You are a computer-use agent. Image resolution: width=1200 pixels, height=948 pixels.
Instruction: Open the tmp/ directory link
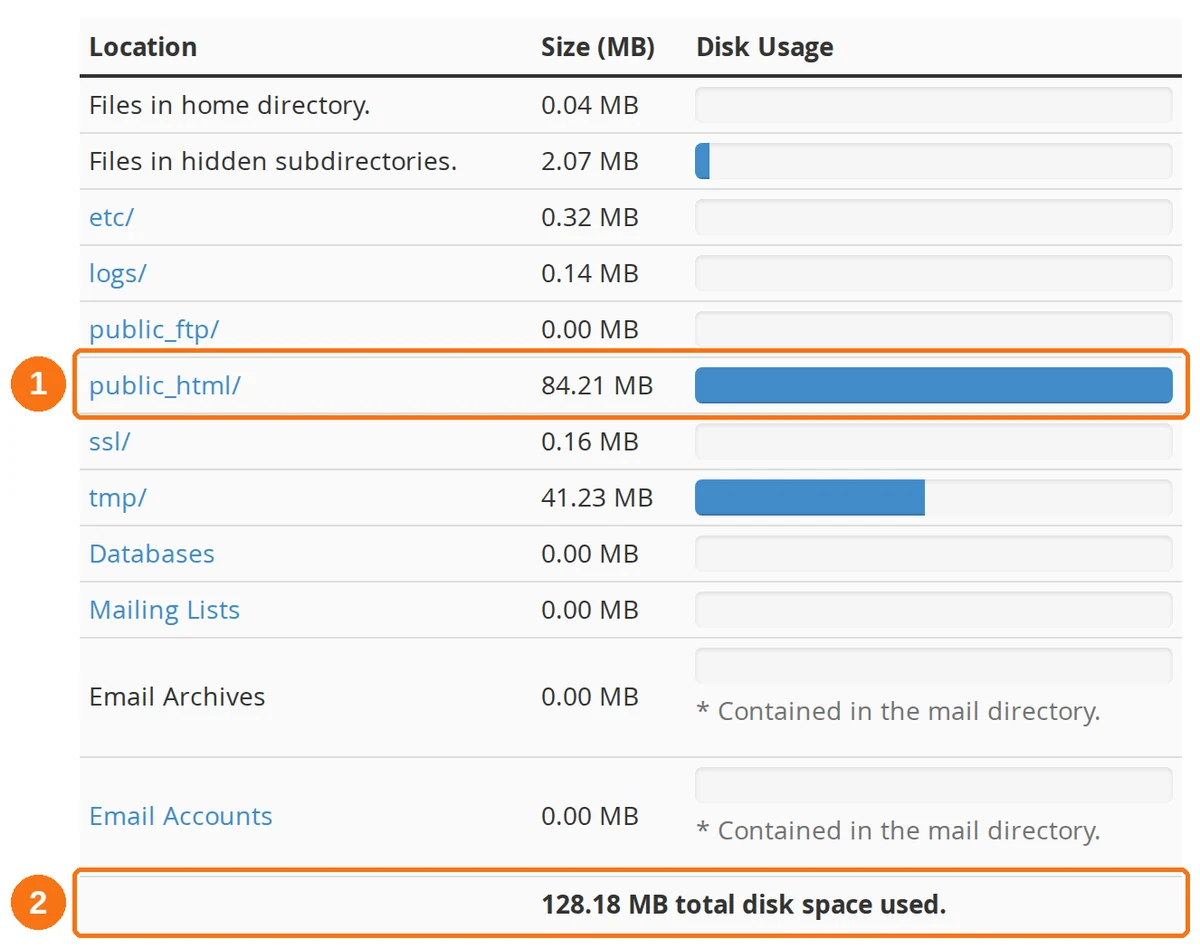pyautogui.click(x=117, y=497)
